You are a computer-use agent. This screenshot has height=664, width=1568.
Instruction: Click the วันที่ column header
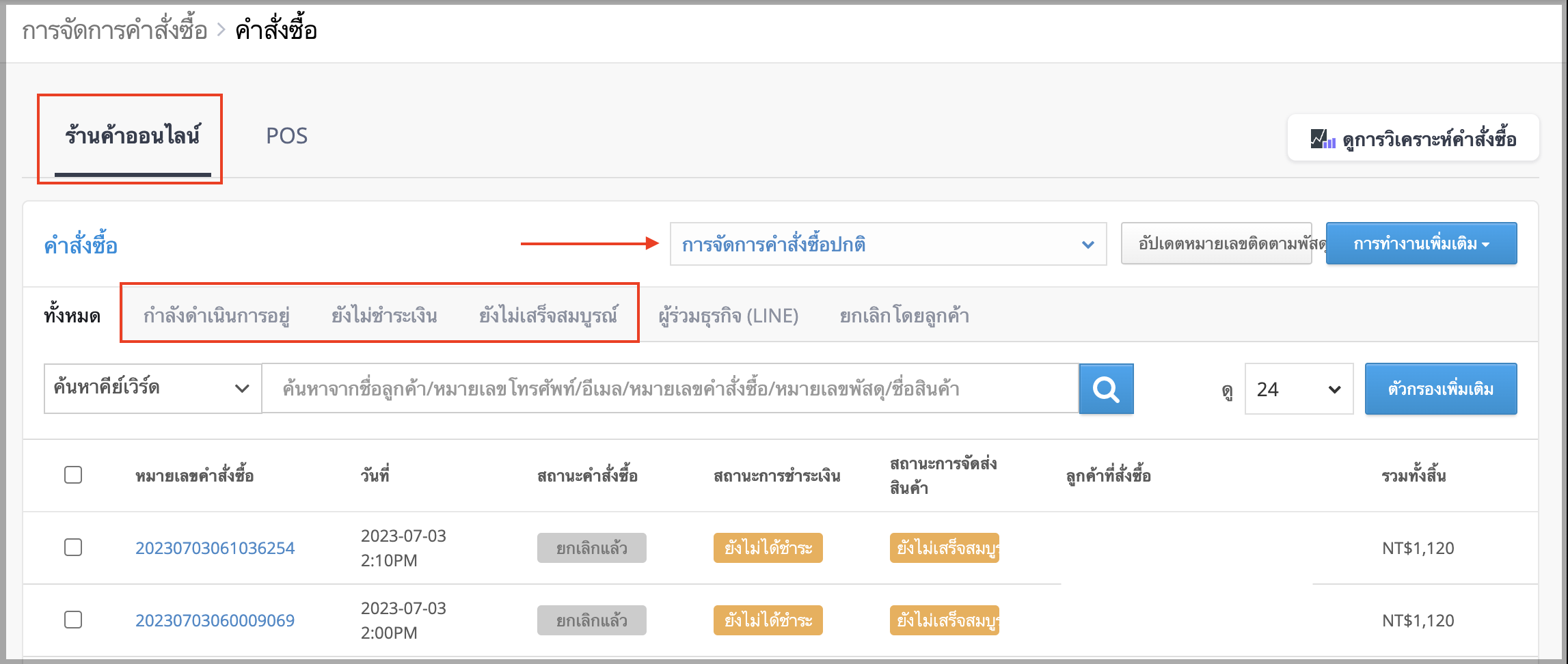click(375, 475)
